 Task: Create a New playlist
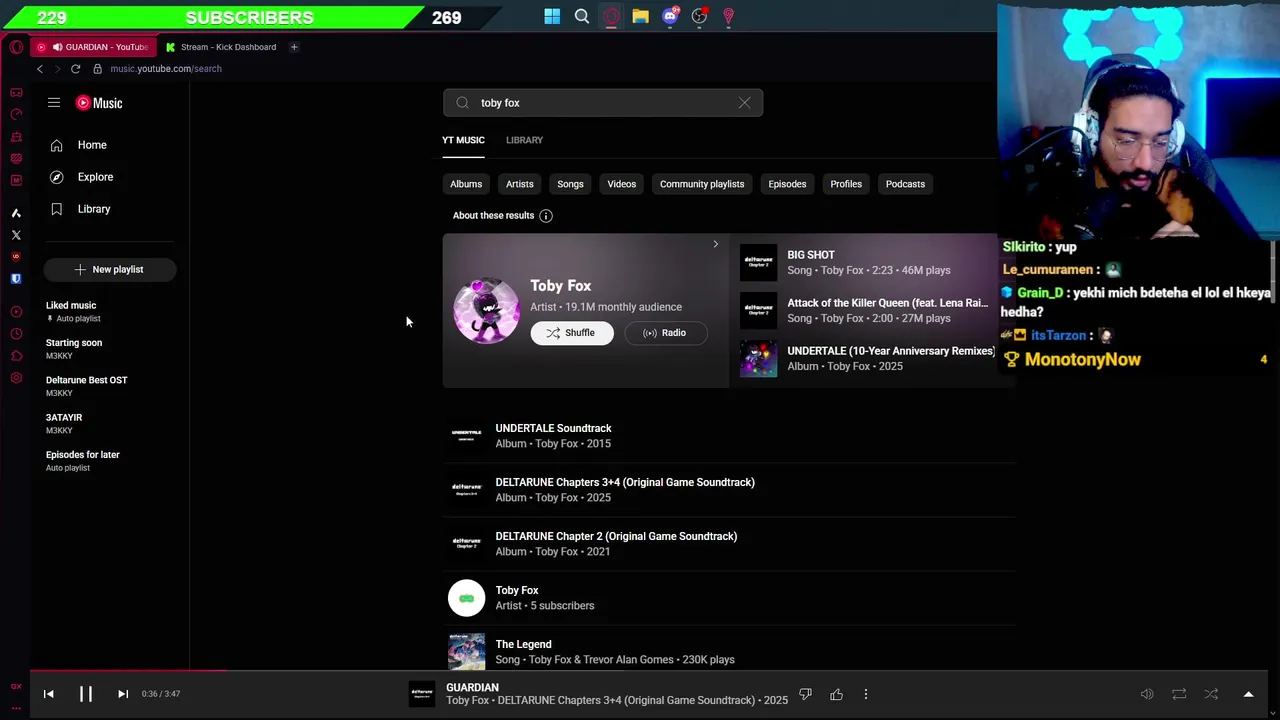click(x=110, y=269)
